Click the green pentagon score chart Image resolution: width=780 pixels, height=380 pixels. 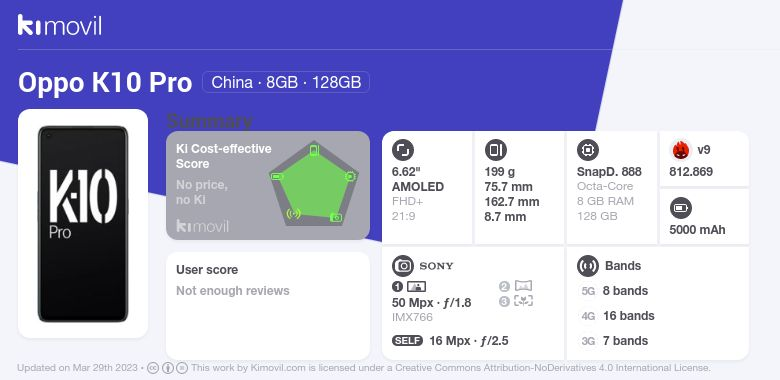[314, 185]
